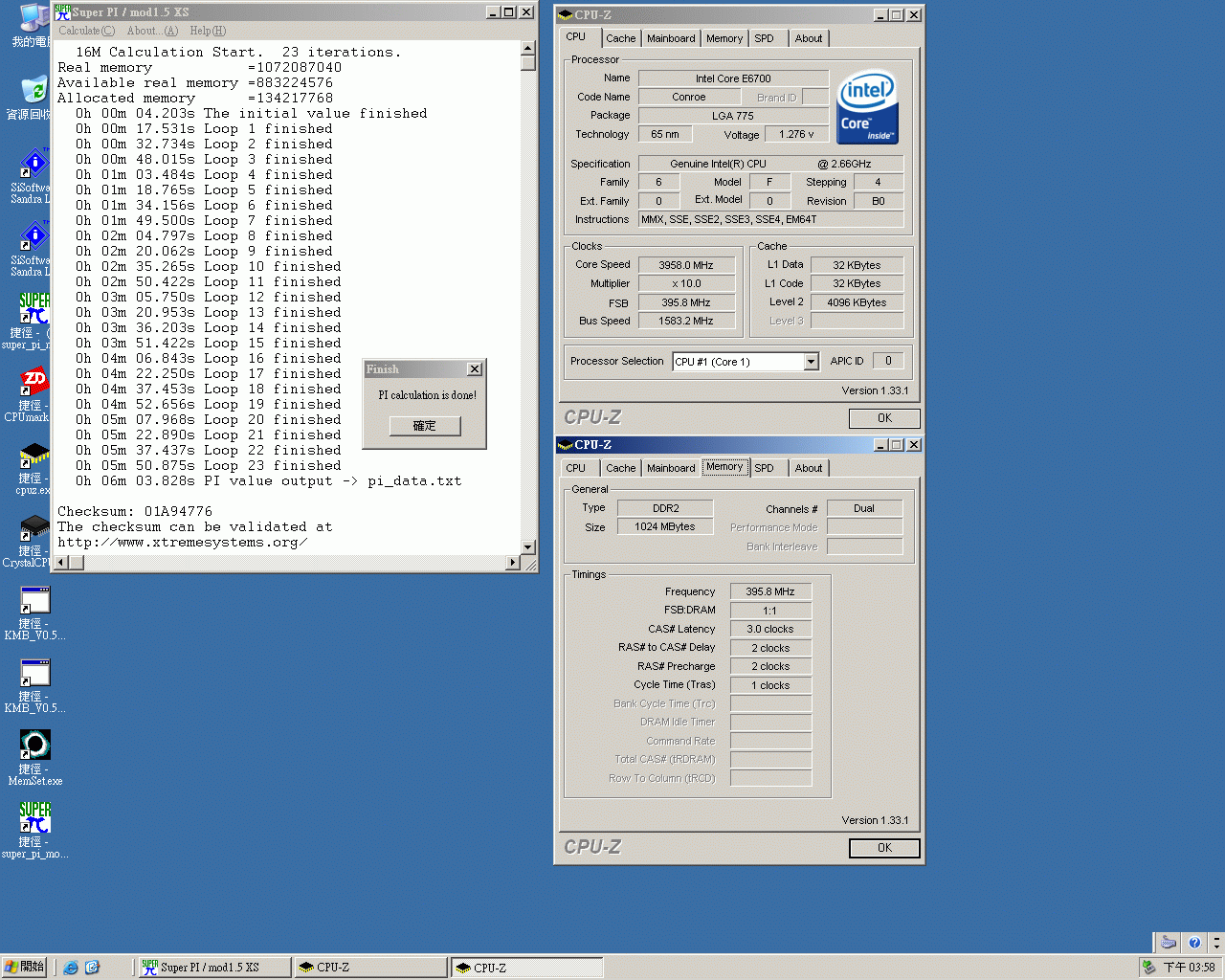Viewport: 1225px width, 980px height.
Task: Launch Internet Explorer from quick launch
Action: [x=71, y=968]
